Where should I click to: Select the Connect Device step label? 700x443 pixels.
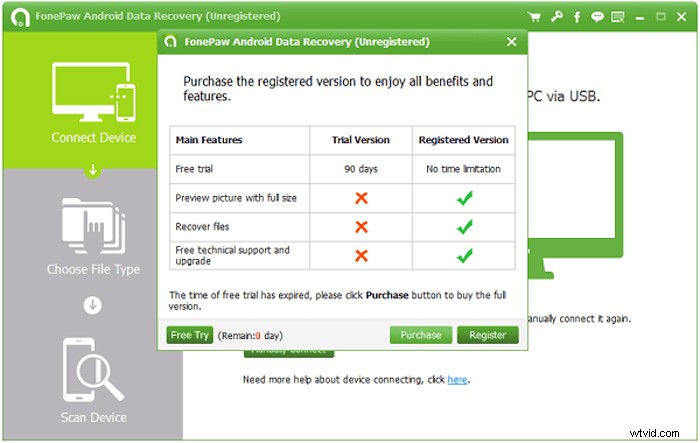pos(93,138)
